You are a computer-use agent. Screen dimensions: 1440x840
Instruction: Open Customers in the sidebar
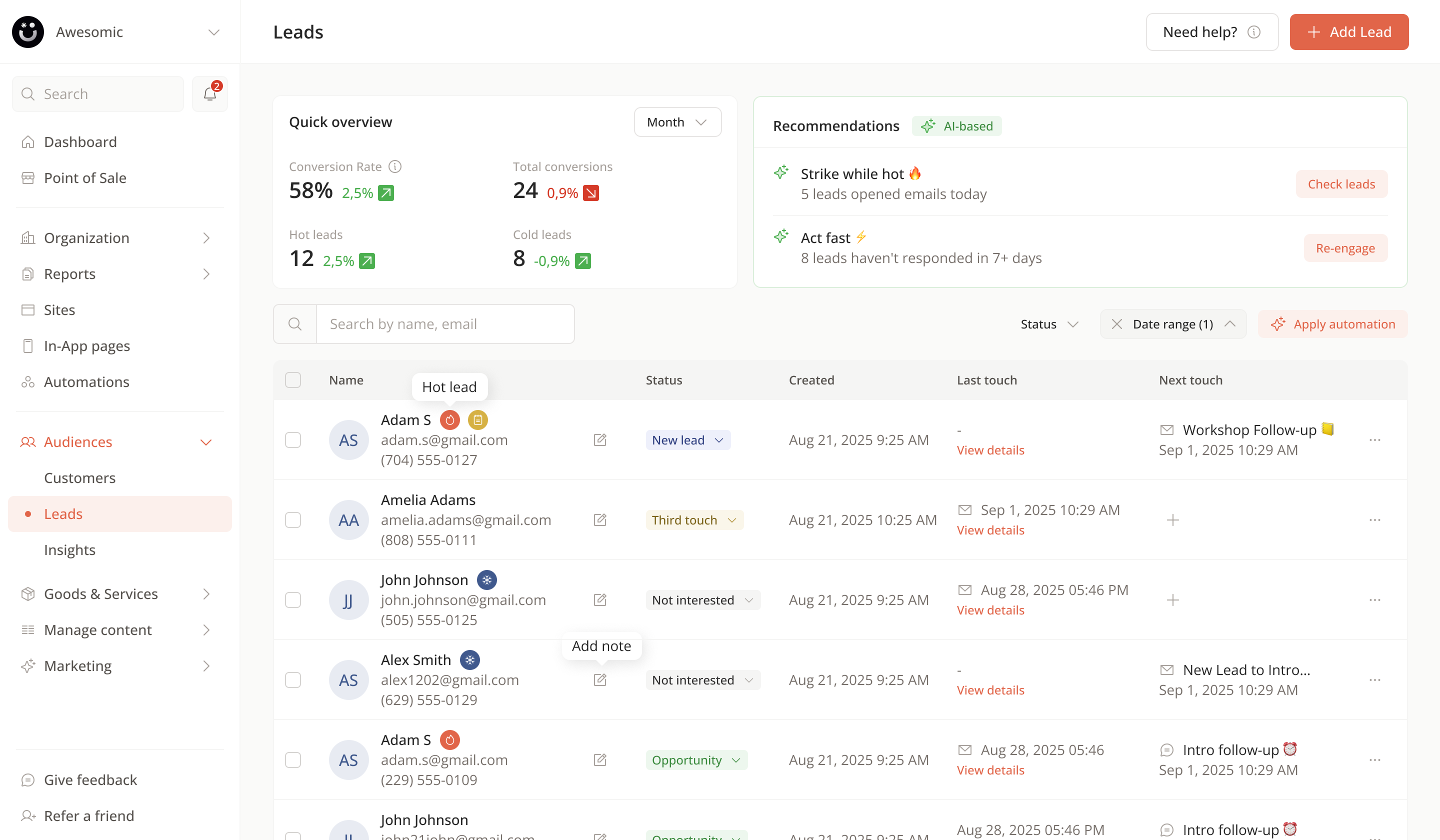[79, 477]
